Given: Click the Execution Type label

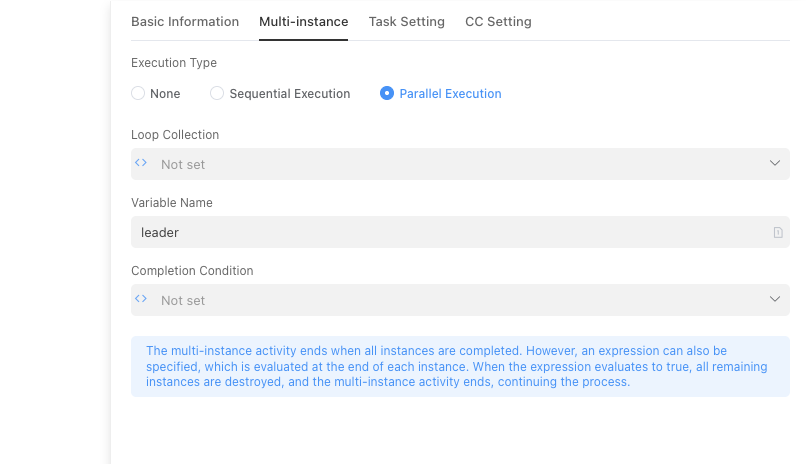Looking at the screenshot, I should pos(174,63).
